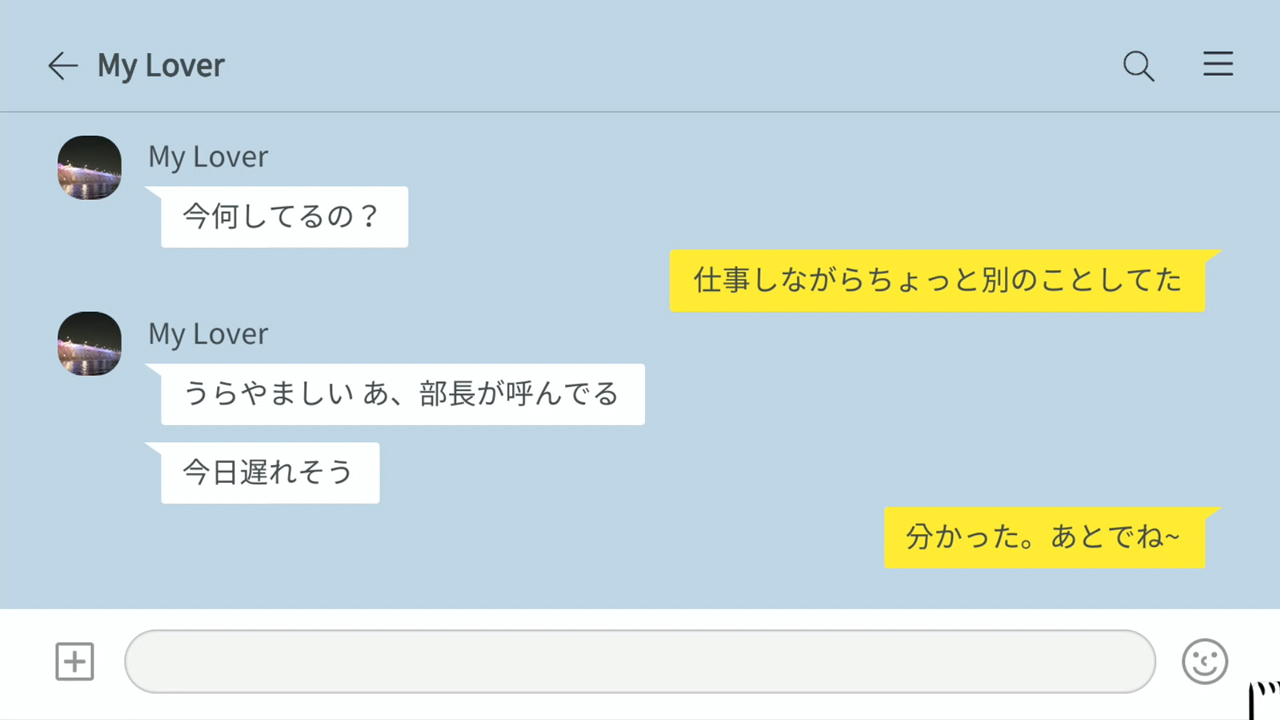
Task: Go back using the left arrow
Action: pos(62,66)
